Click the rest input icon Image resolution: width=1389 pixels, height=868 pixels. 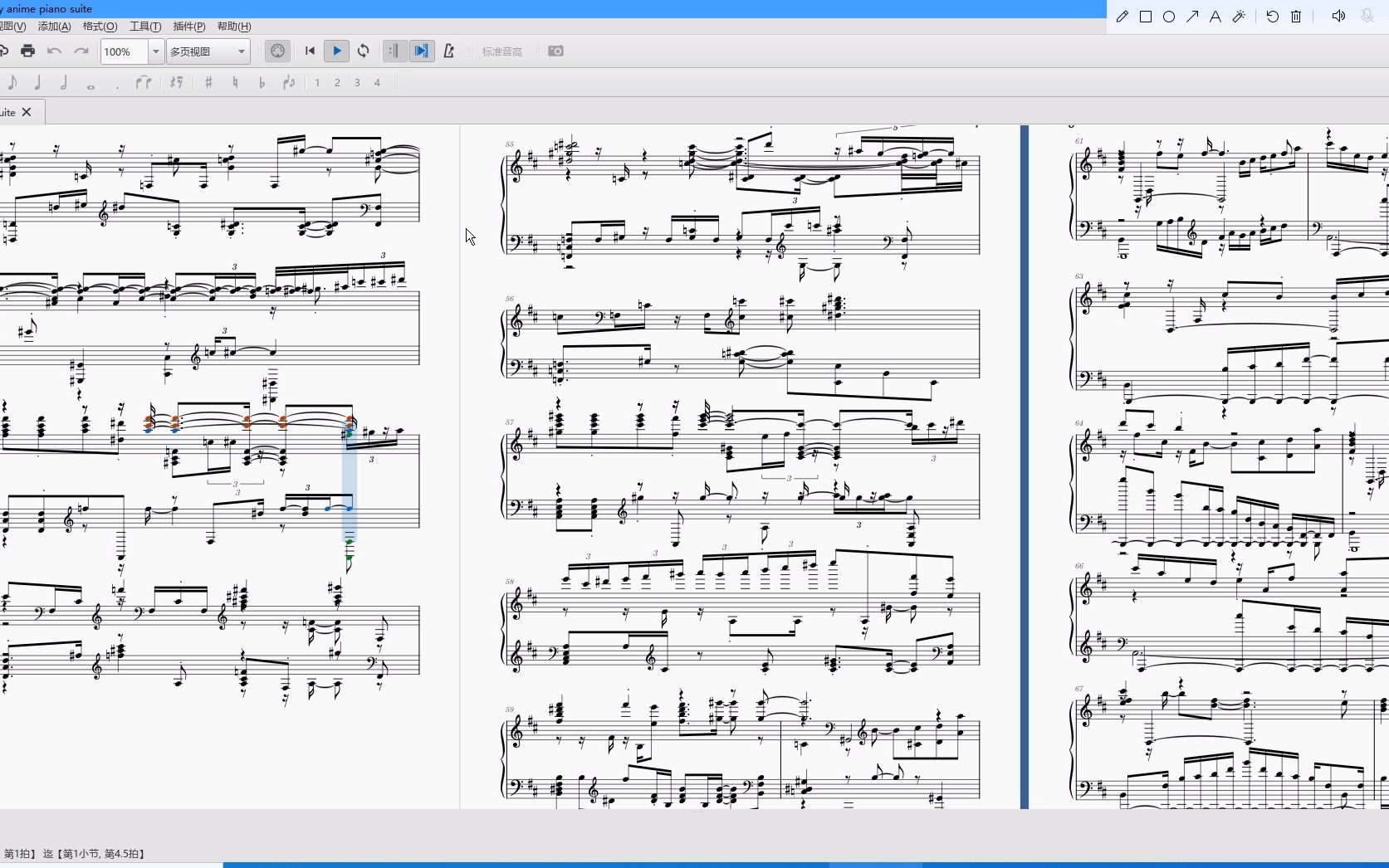[x=176, y=82]
